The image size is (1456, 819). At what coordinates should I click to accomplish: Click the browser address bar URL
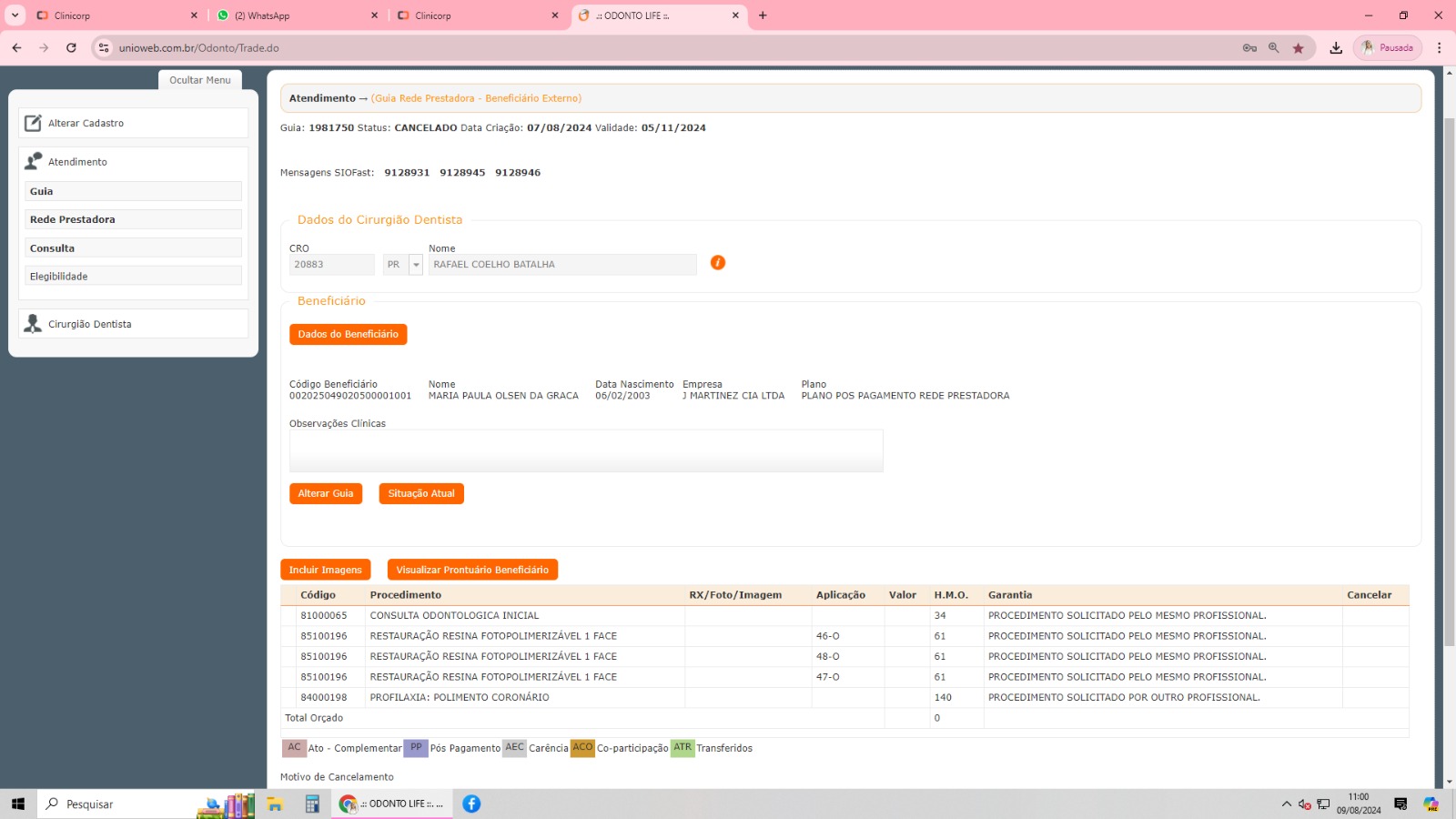(x=199, y=48)
